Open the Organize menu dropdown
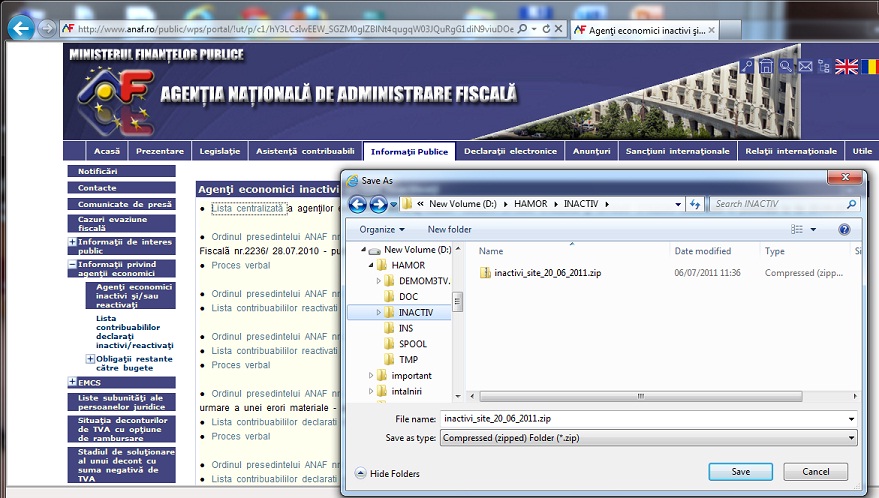The image size is (879, 498). click(382, 229)
